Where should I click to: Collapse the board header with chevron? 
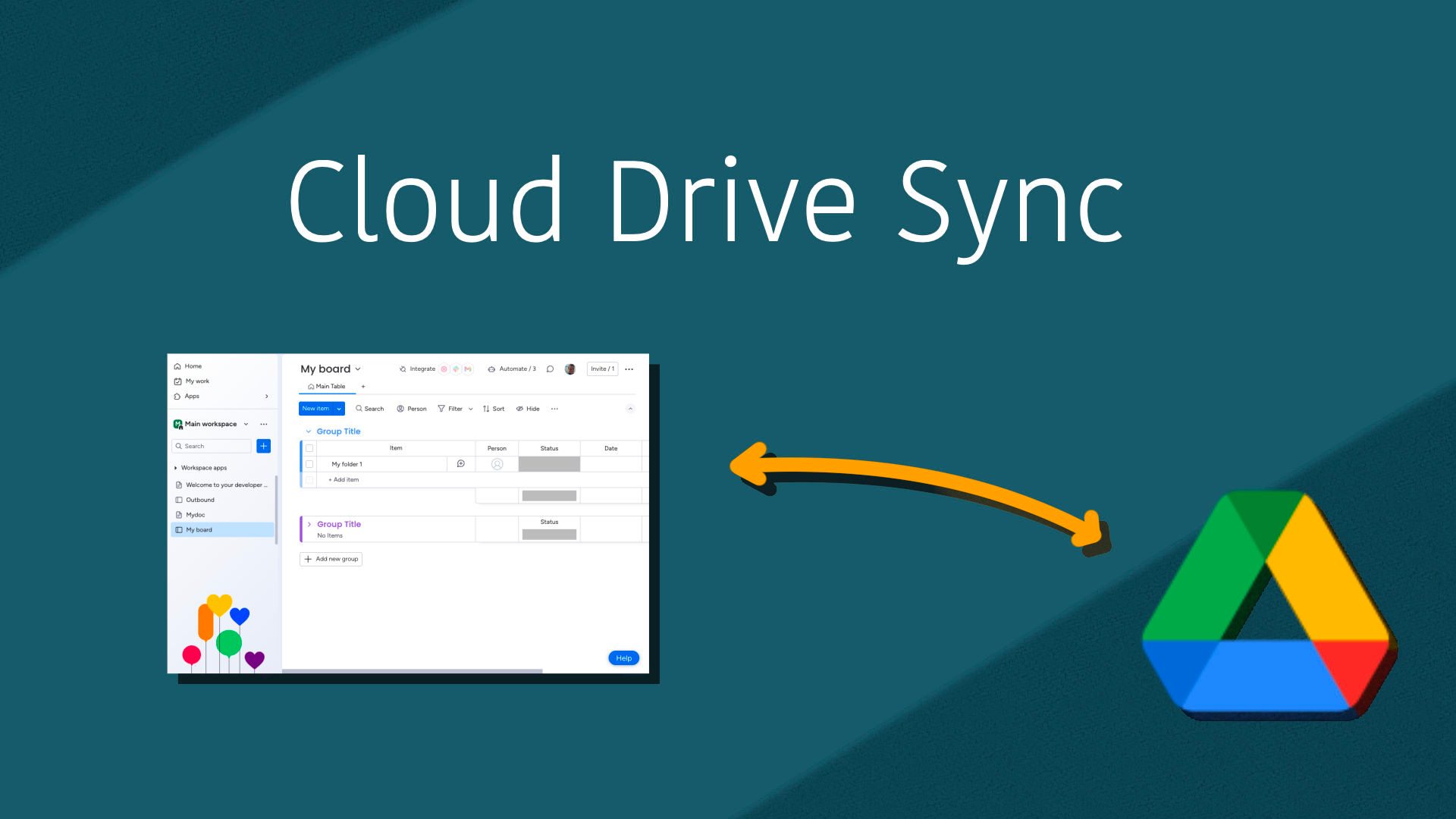click(630, 409)
